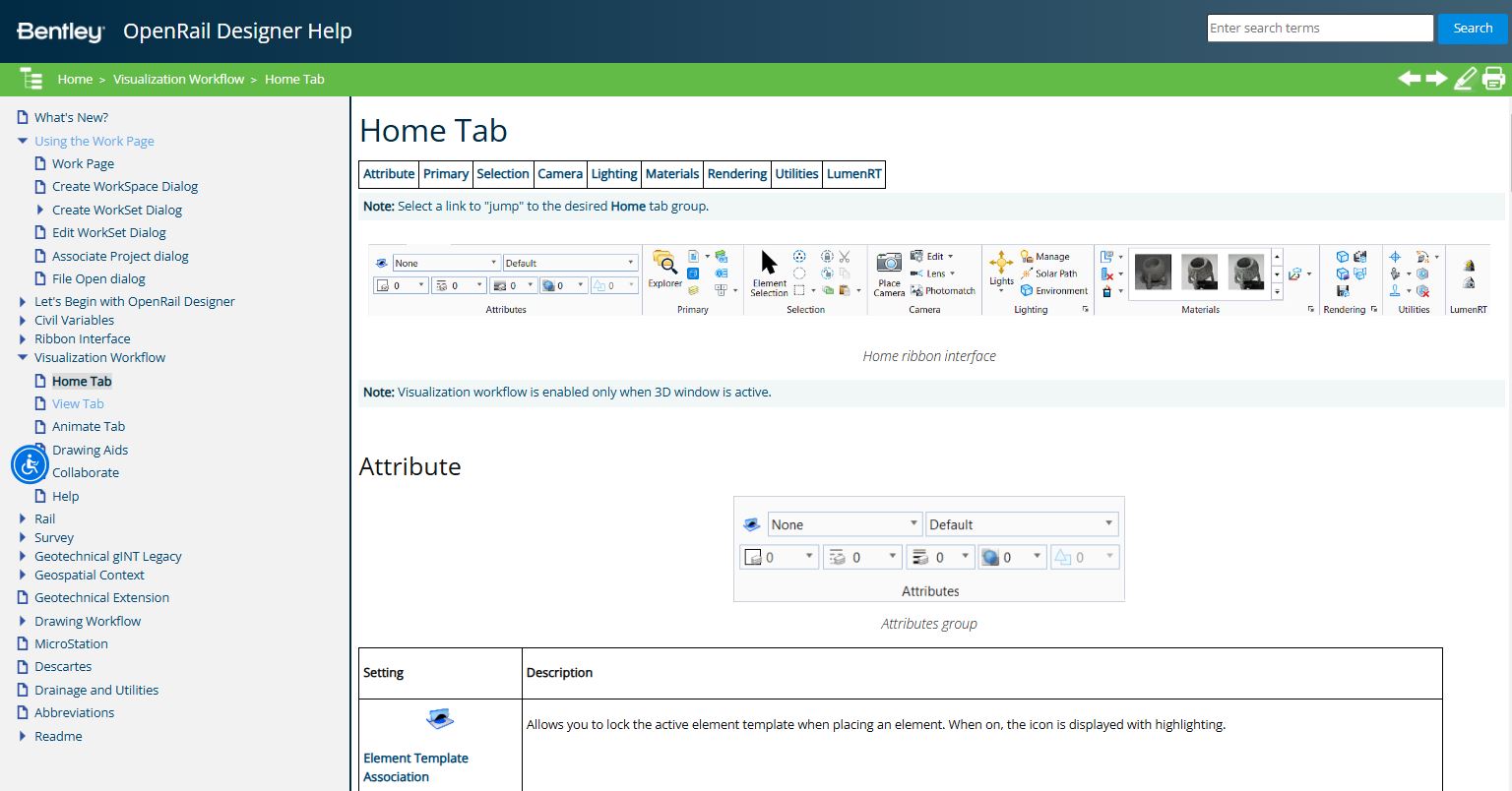Expand the Rail node

(23, 518)
